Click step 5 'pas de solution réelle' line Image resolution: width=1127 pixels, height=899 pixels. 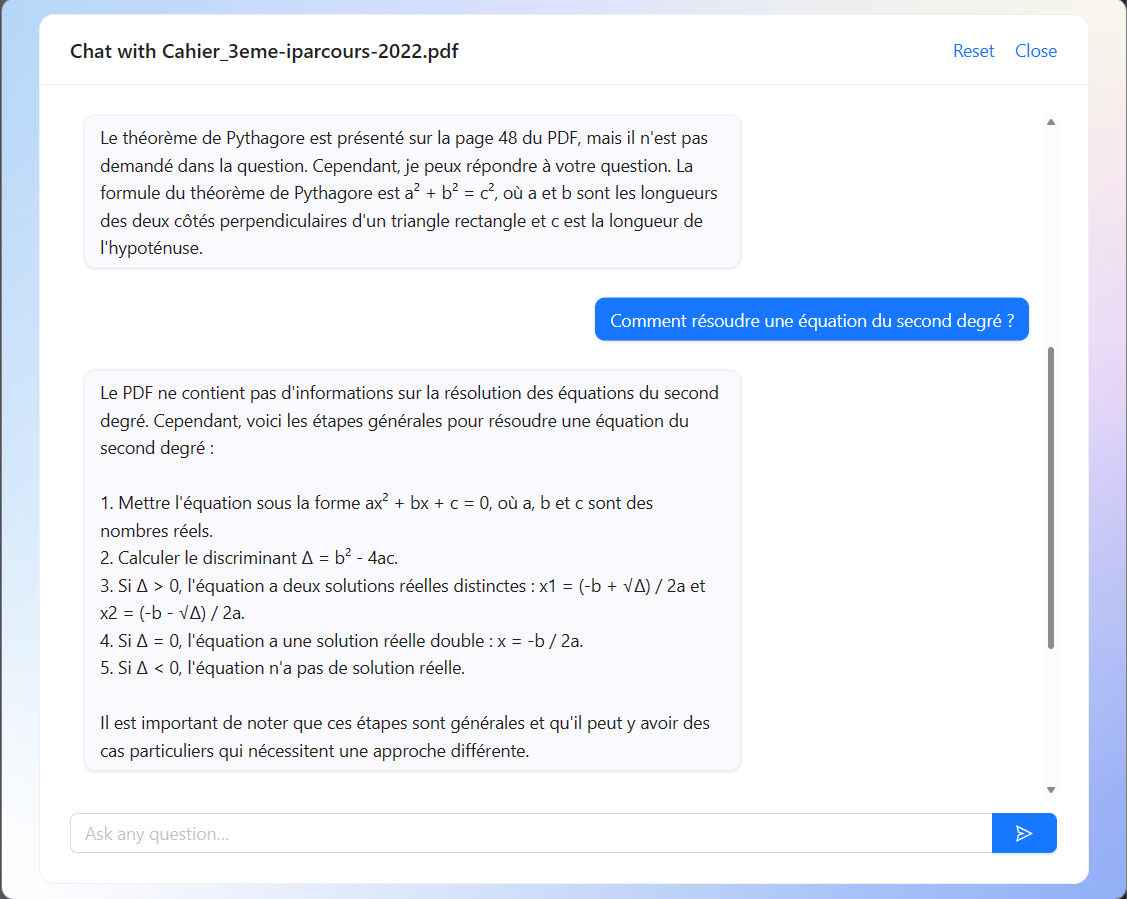(x=282, y=667)
